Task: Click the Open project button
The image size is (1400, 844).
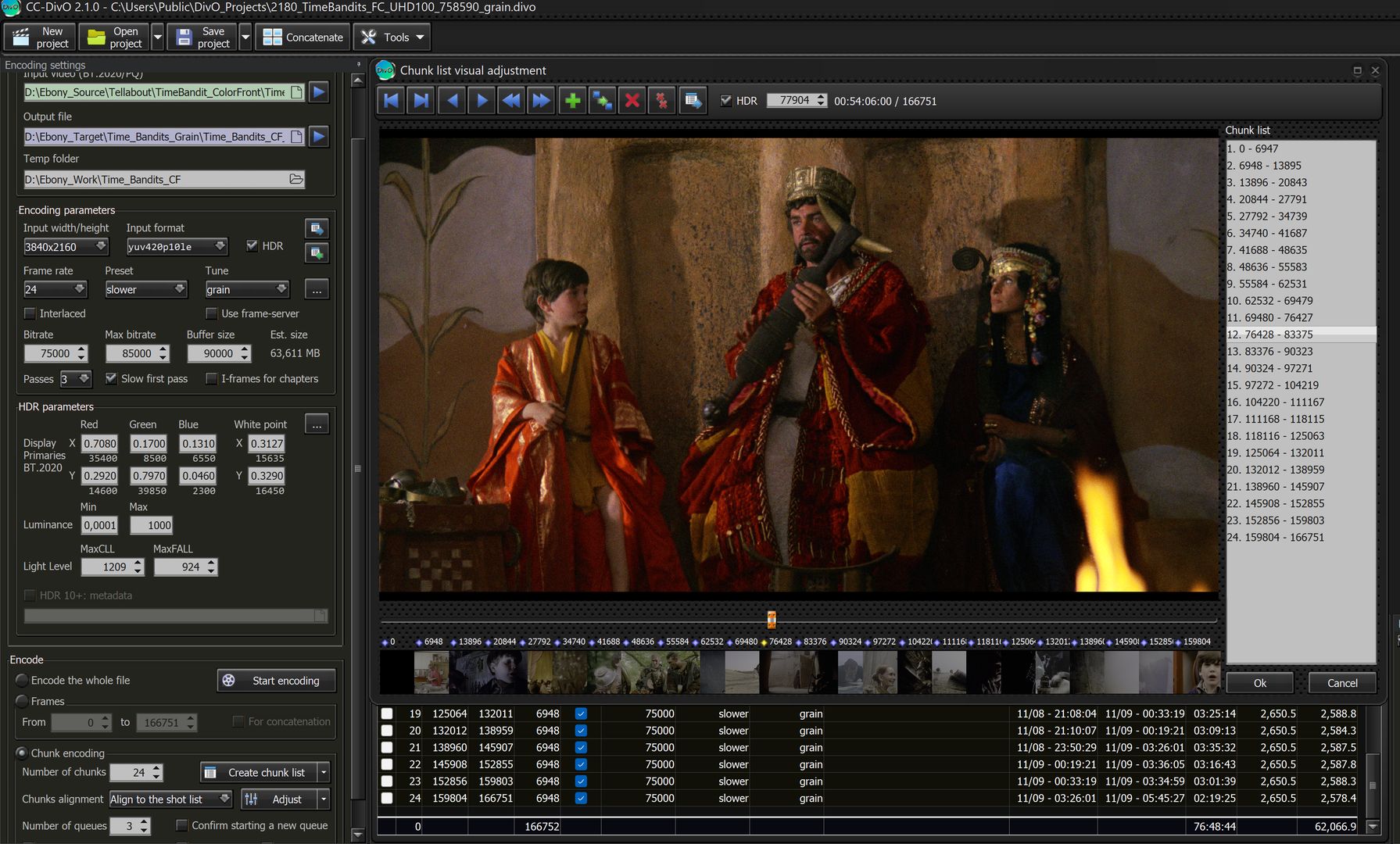Action: (x=114, y=38)
